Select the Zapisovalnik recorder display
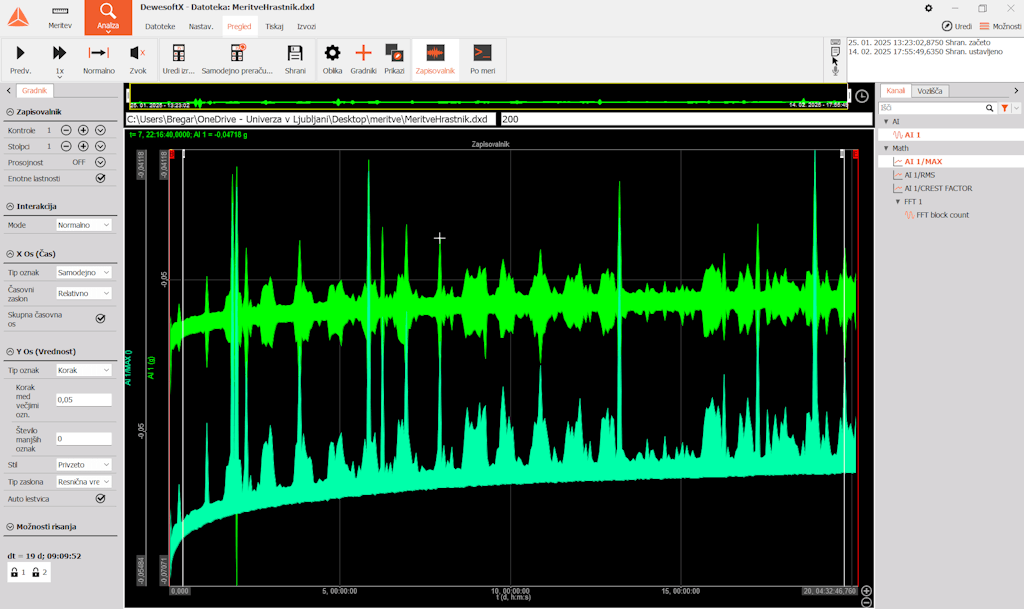 (x=435, y=59)
